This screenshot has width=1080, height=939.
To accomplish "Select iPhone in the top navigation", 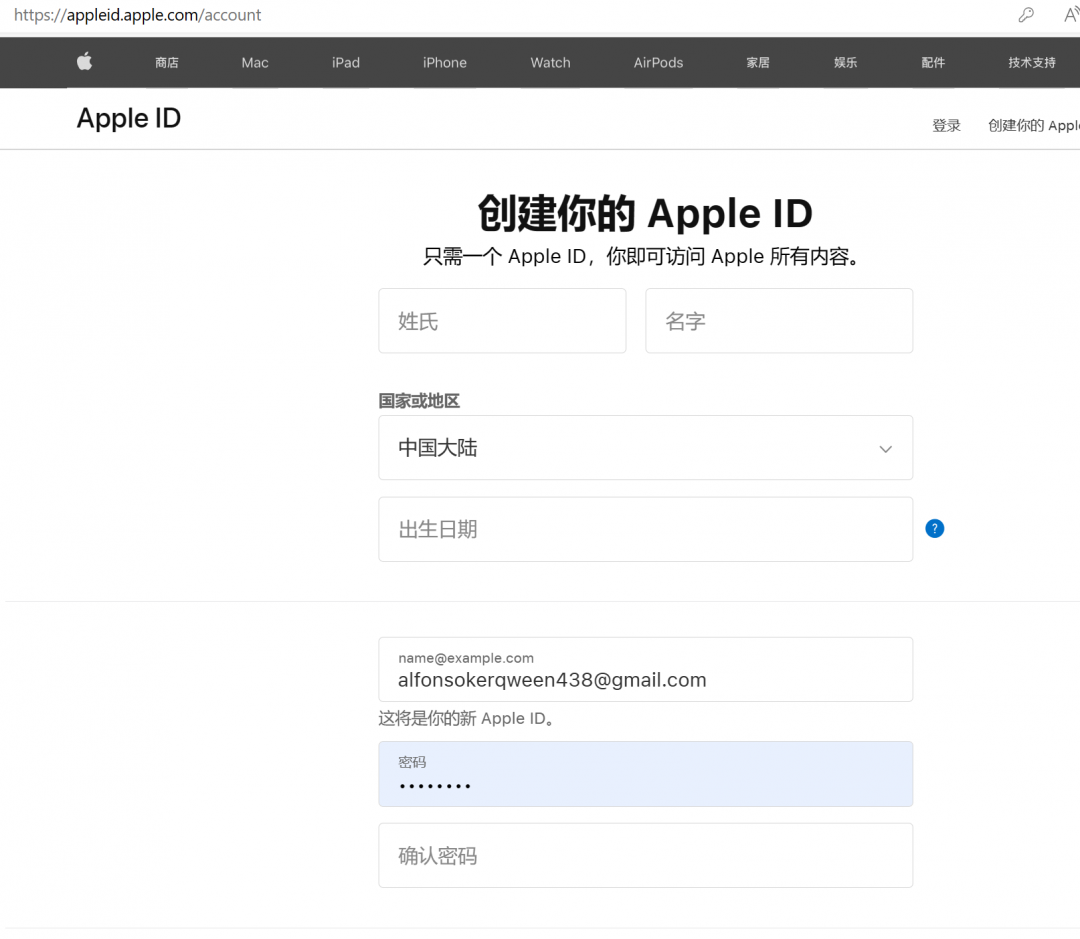I will pyautogui.click(x=444, y=62).
